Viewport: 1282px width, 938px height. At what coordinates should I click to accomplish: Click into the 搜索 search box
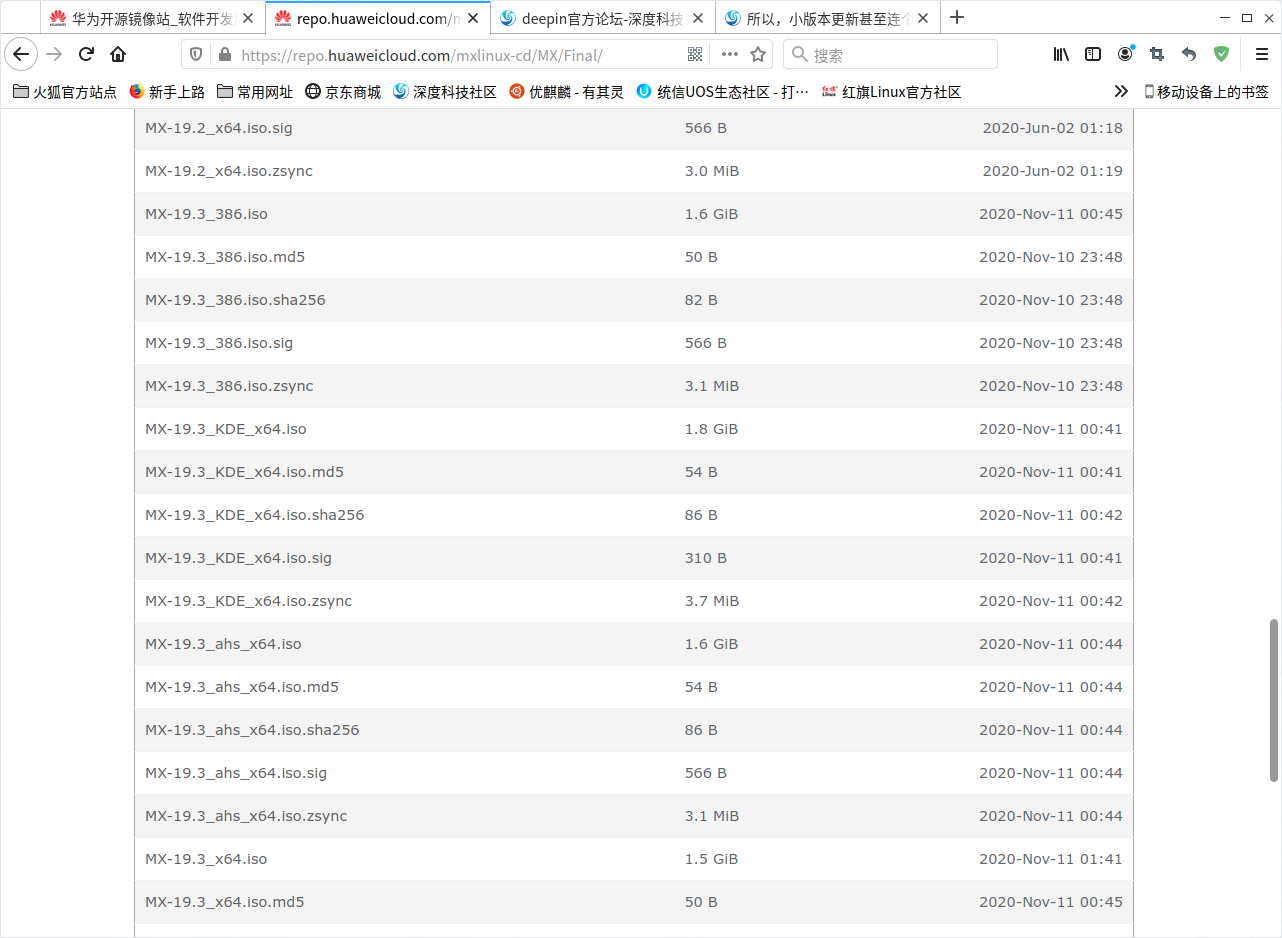(x=890, y=55)
